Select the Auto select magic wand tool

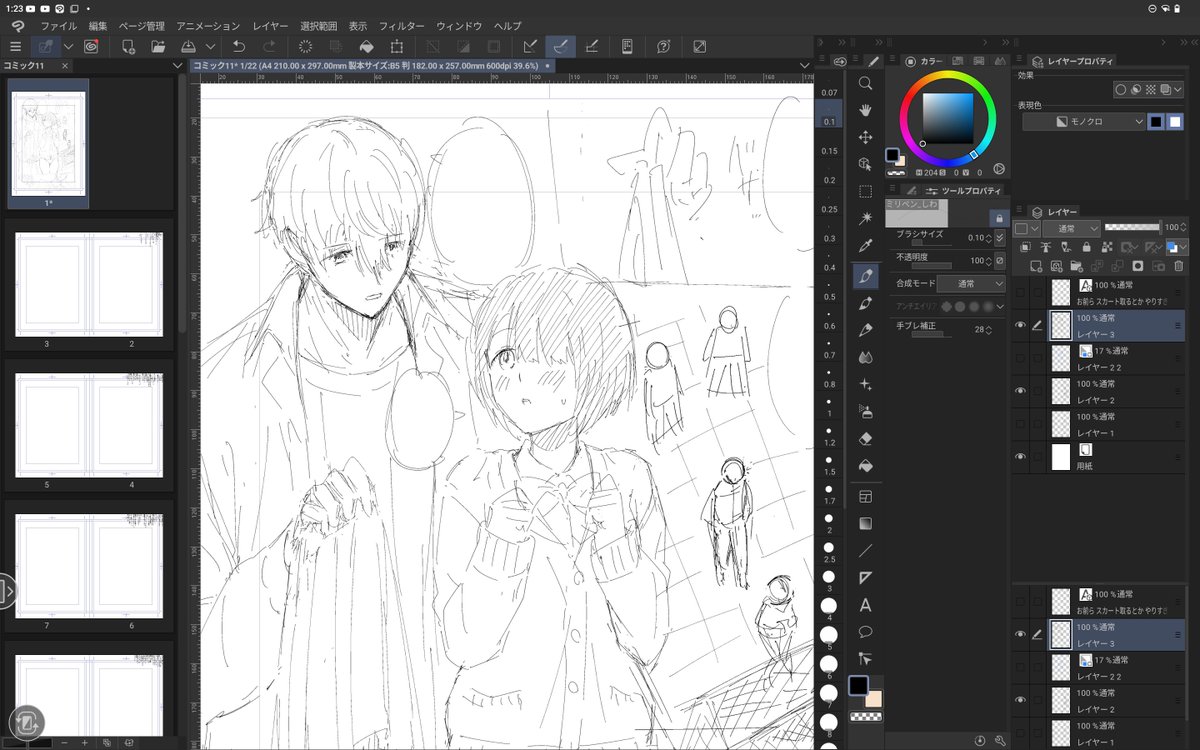coord(866,218)
